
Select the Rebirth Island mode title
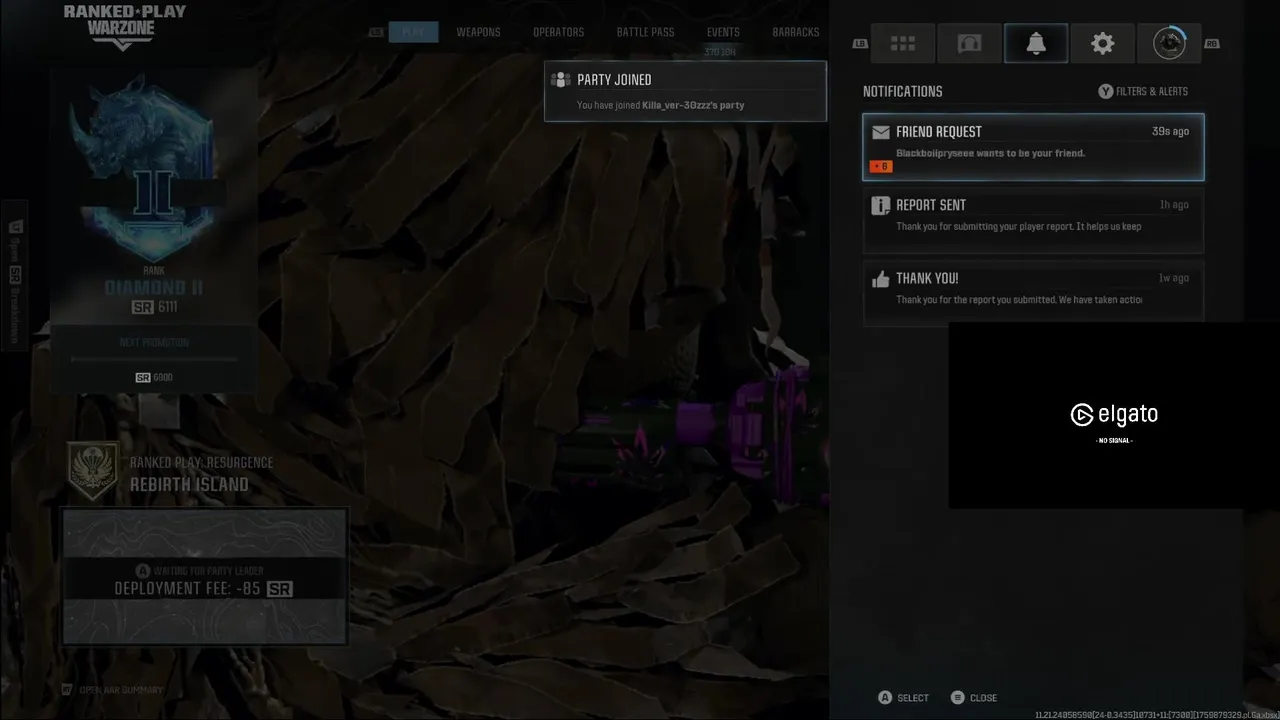(189, 484)
